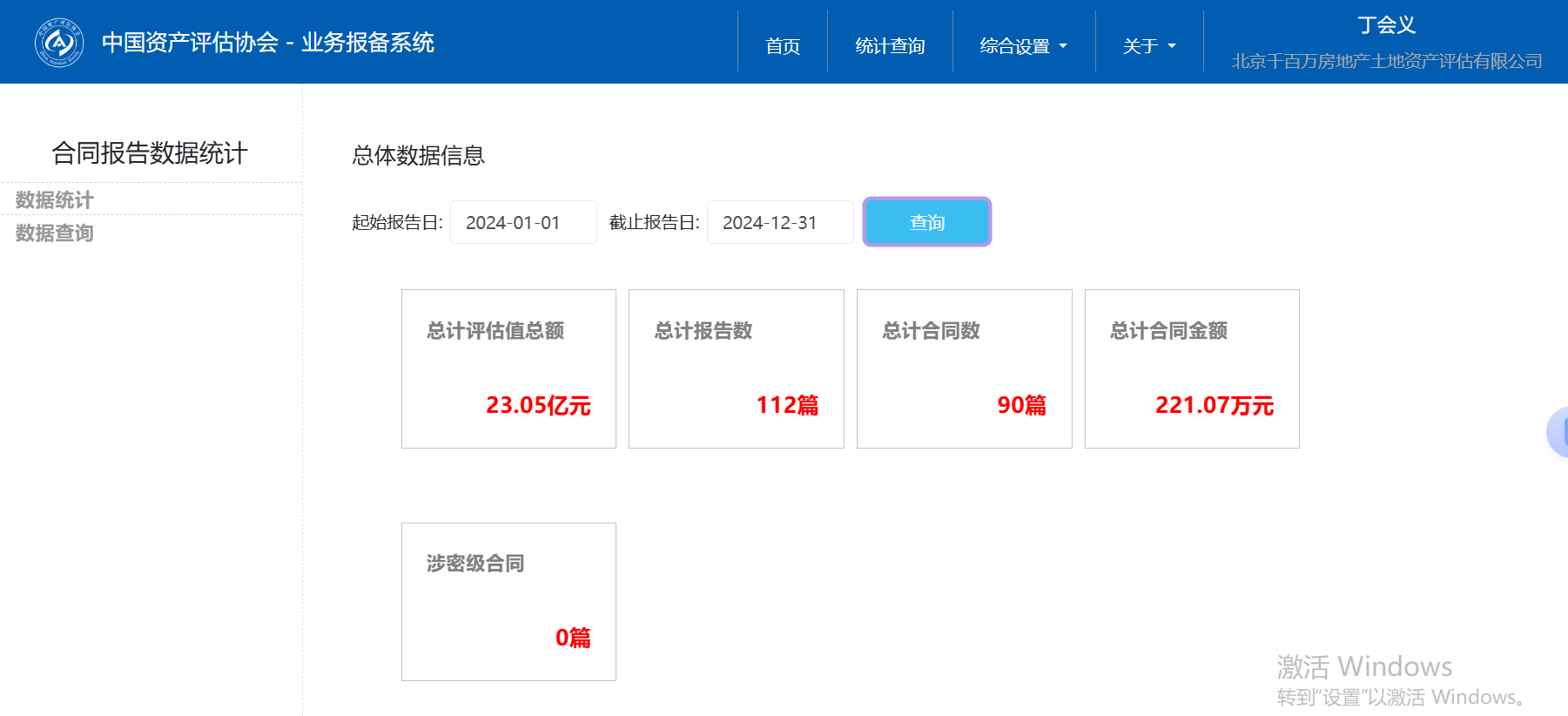Screen dimensions: 1568x716
Task: Click the company name 北京千百万房地产土地资产评估有限公司
Action: click(x=1386, y=61)
